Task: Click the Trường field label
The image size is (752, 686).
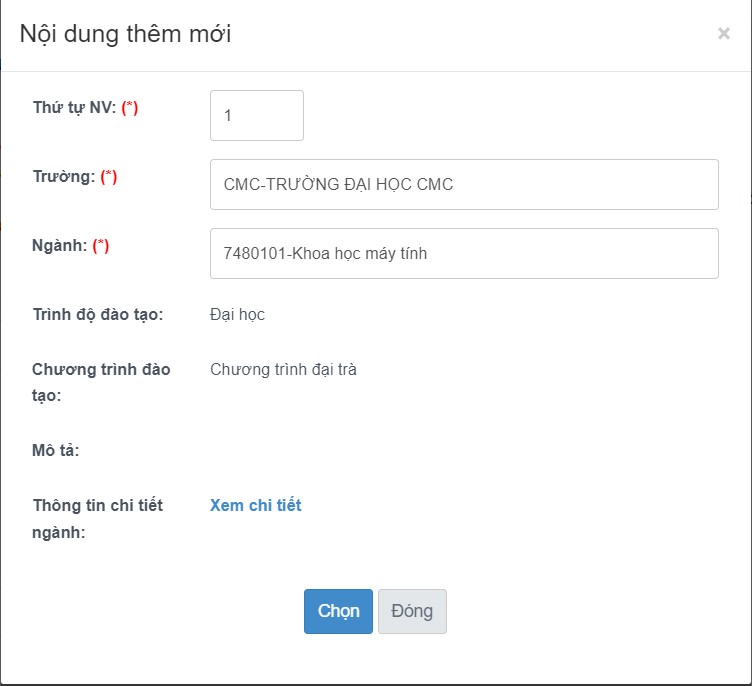Action: tap(64, 177)
